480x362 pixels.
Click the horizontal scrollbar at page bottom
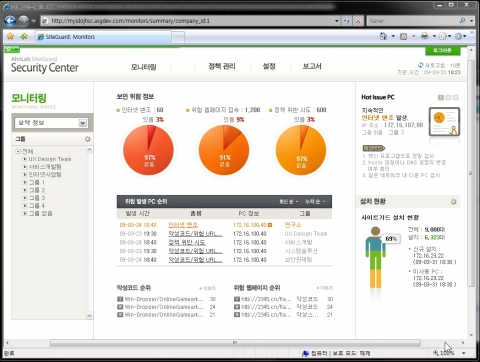coord(235,343)
